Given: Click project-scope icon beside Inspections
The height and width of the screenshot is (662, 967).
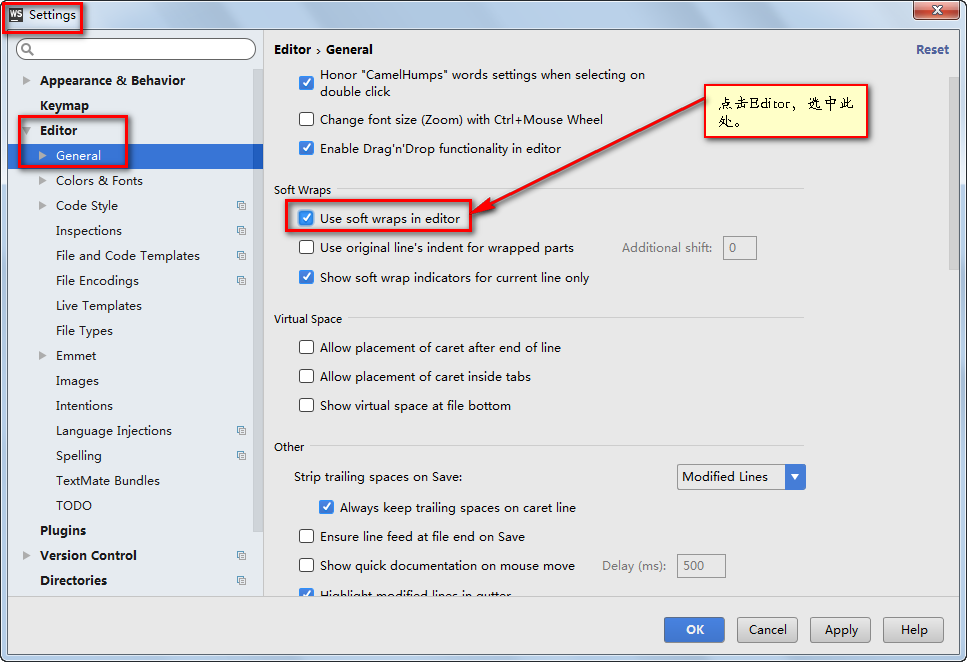Looking at the screenshot, I should (x=241, y=231).
